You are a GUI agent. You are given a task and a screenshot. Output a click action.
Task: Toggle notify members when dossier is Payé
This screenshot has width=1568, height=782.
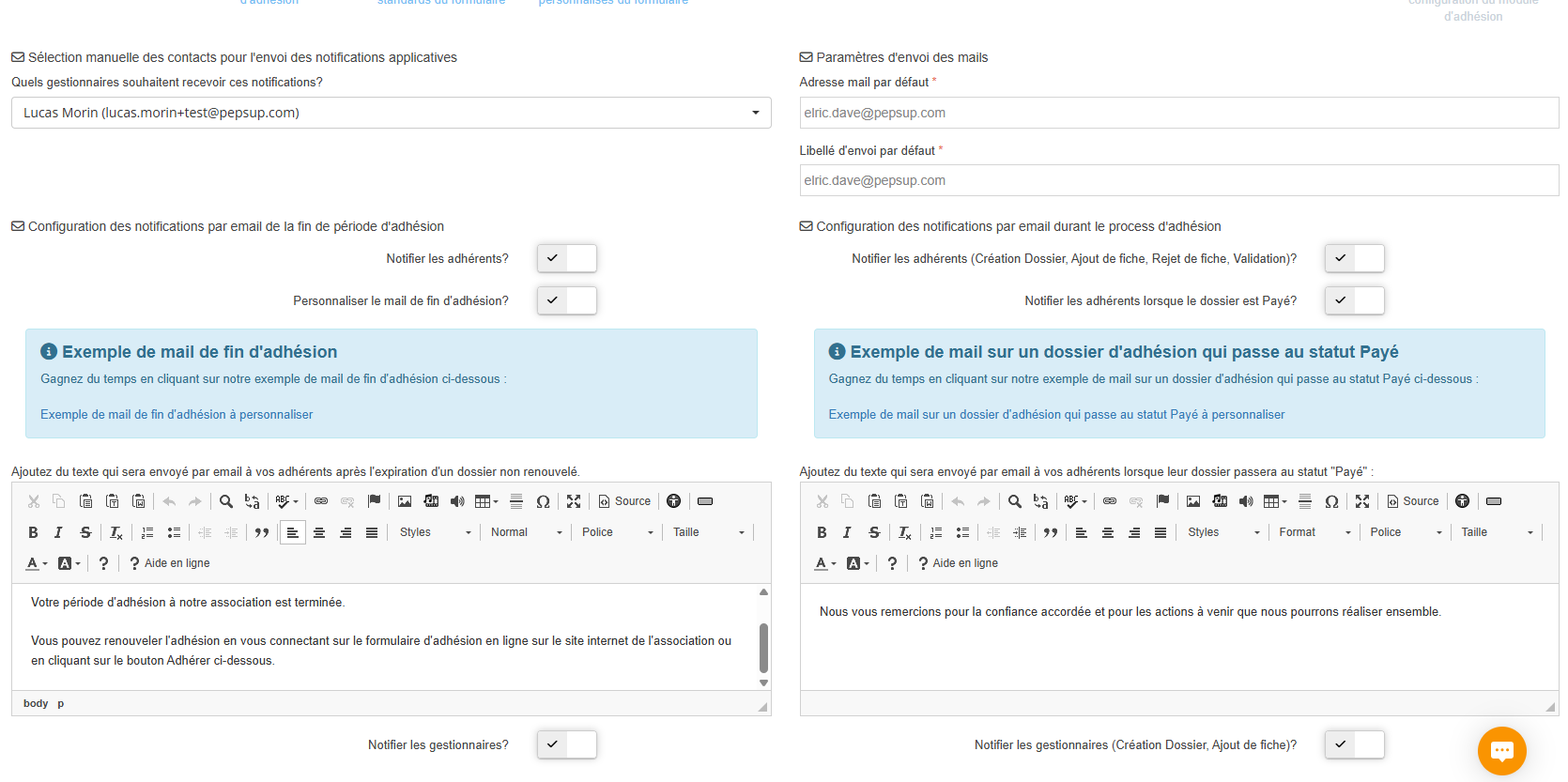1354,300
